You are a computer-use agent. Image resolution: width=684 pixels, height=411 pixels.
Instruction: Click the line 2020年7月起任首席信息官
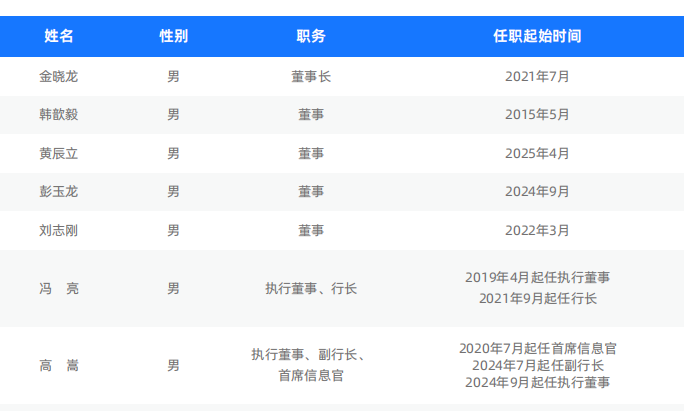click(x=537, y=348)
